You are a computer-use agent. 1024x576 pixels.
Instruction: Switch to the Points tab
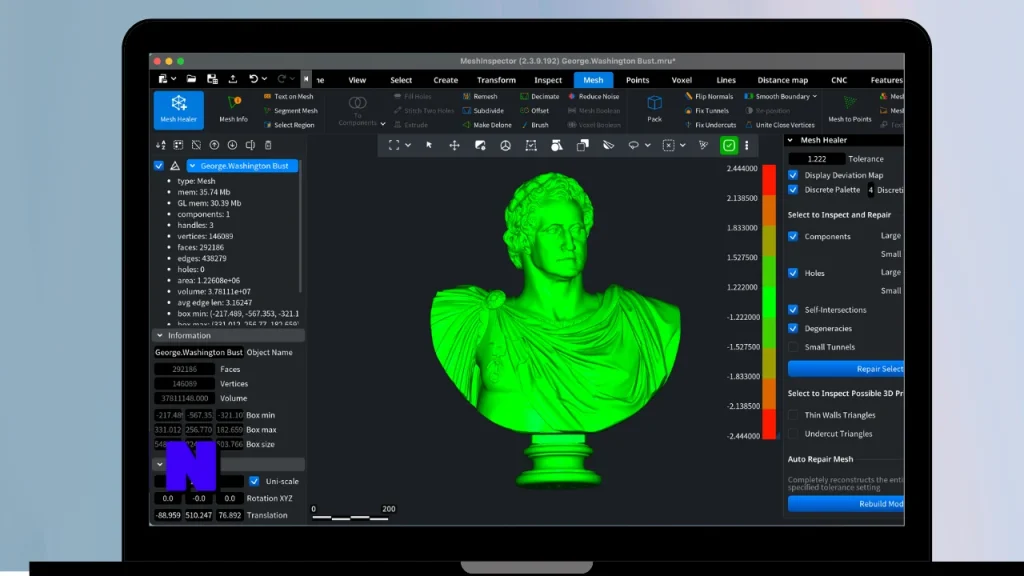tap(637, 80)
